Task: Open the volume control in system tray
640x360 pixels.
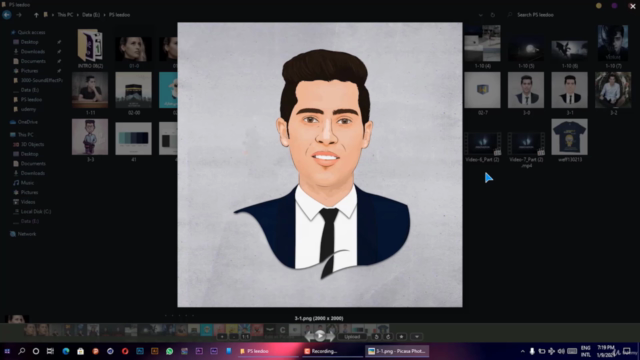Action: [x=561, y=351]
